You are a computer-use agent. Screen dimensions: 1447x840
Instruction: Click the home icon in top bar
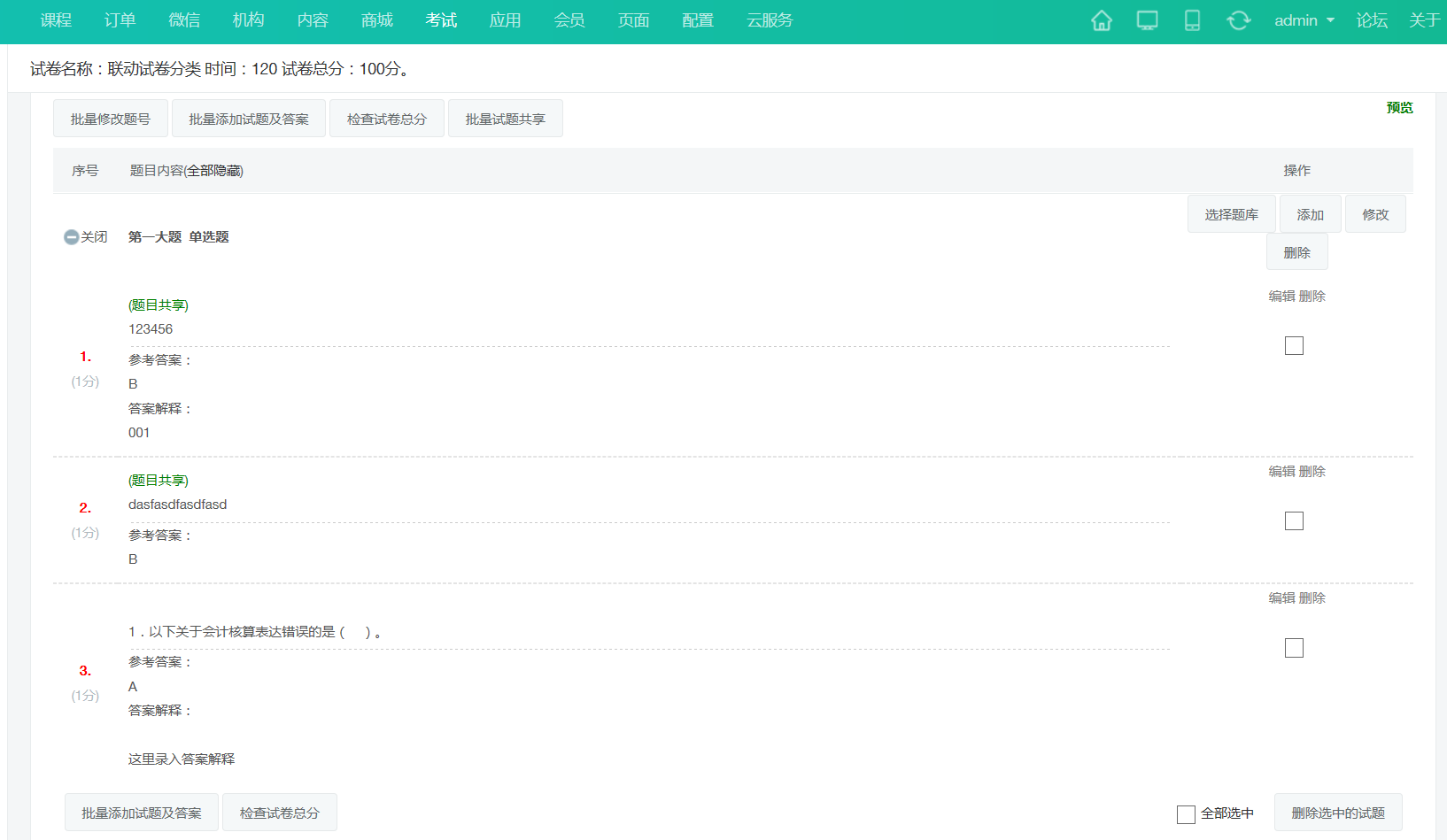pos(1101,20)
